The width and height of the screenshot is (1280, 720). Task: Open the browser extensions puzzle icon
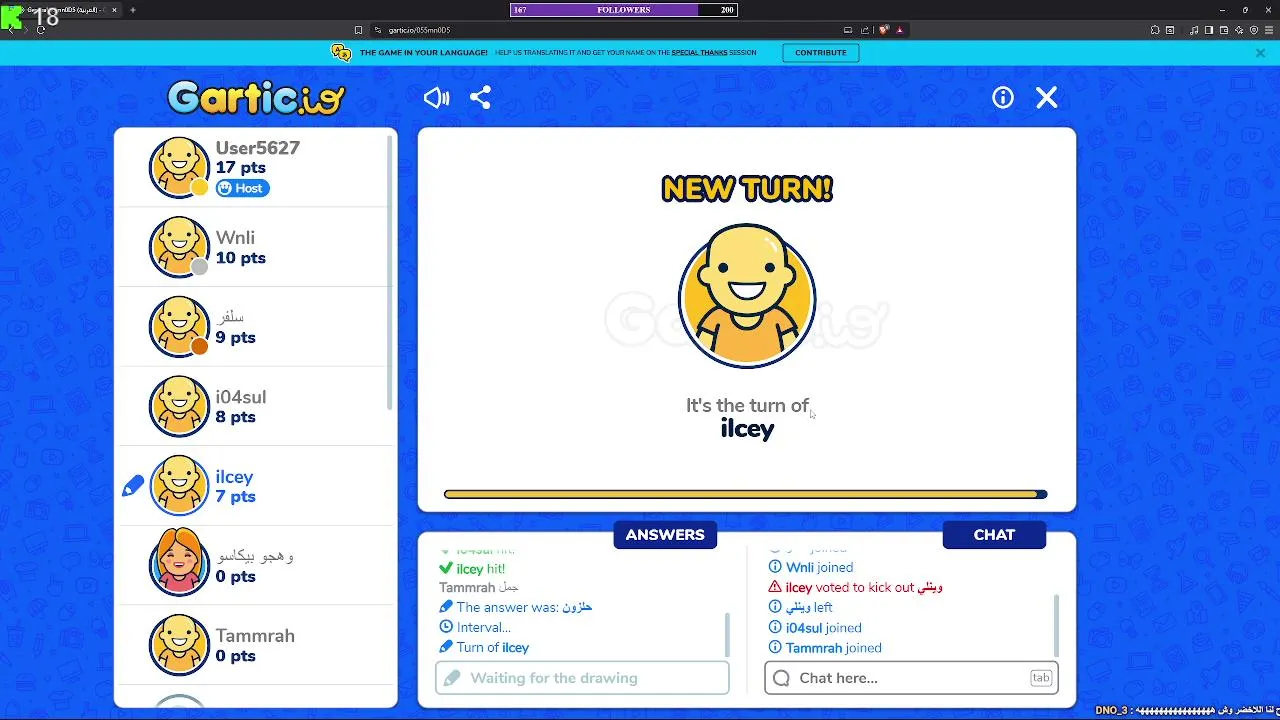(1155, 30)
